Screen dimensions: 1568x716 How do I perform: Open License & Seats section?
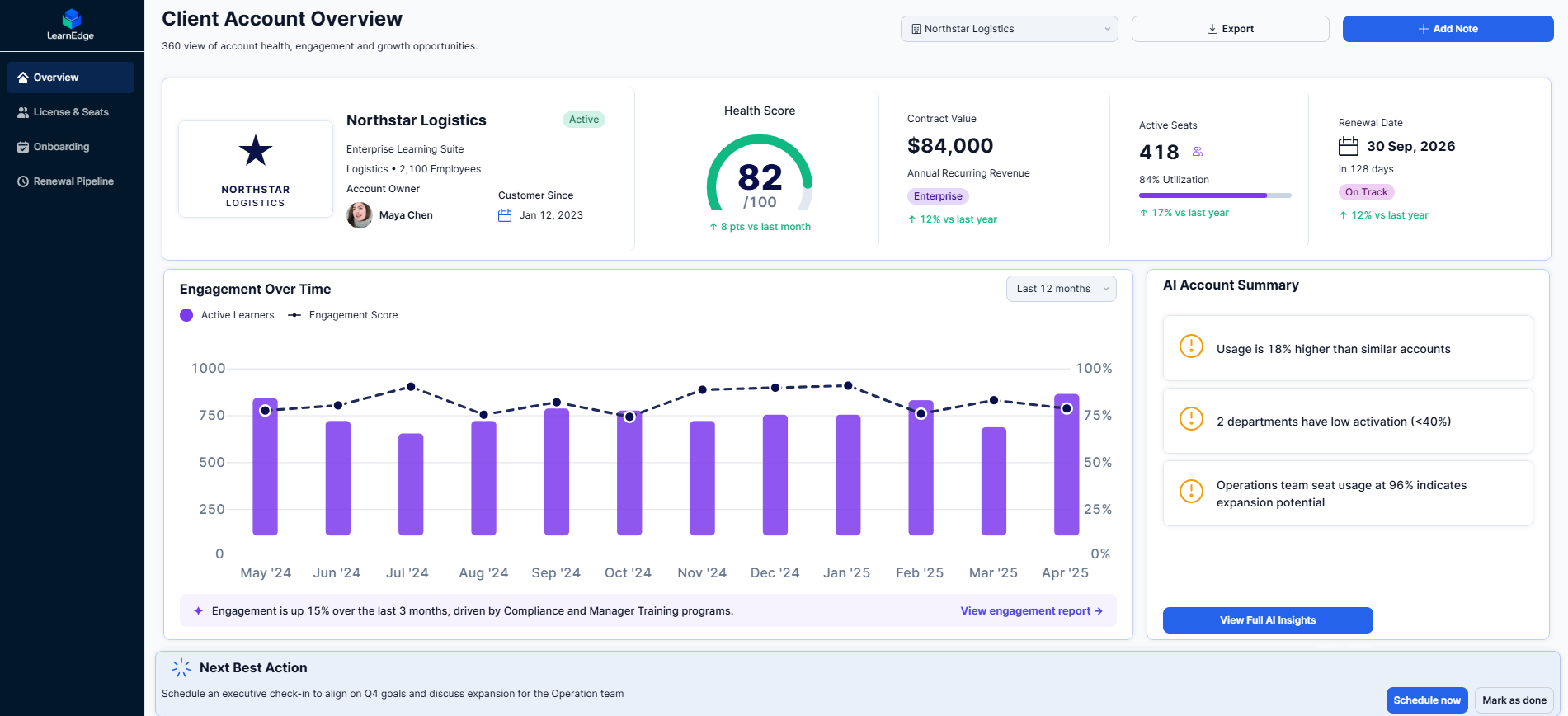pos(70,112)
